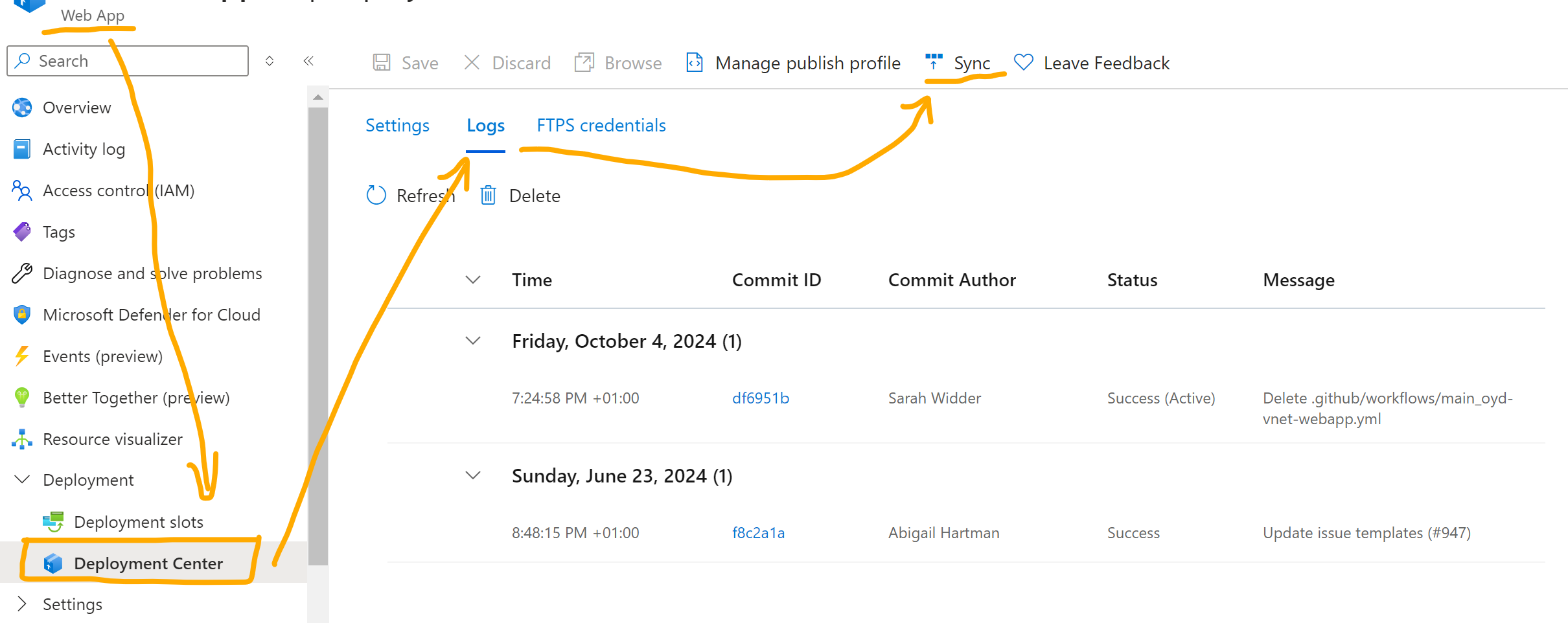Collapse the Deployment menu section
This screenshot has width=1568, height=623.
(22, 480)
